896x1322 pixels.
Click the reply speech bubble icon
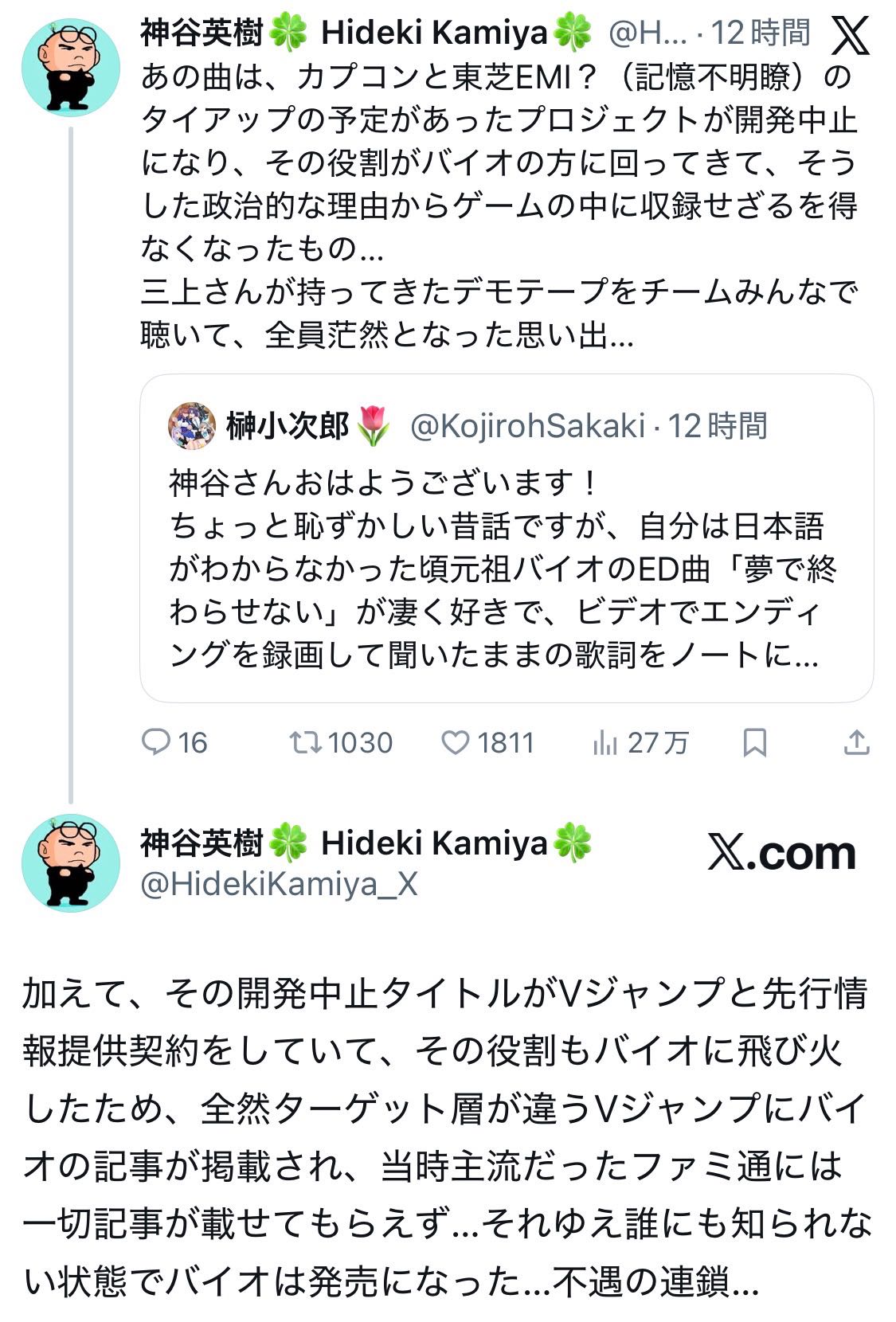155,742
